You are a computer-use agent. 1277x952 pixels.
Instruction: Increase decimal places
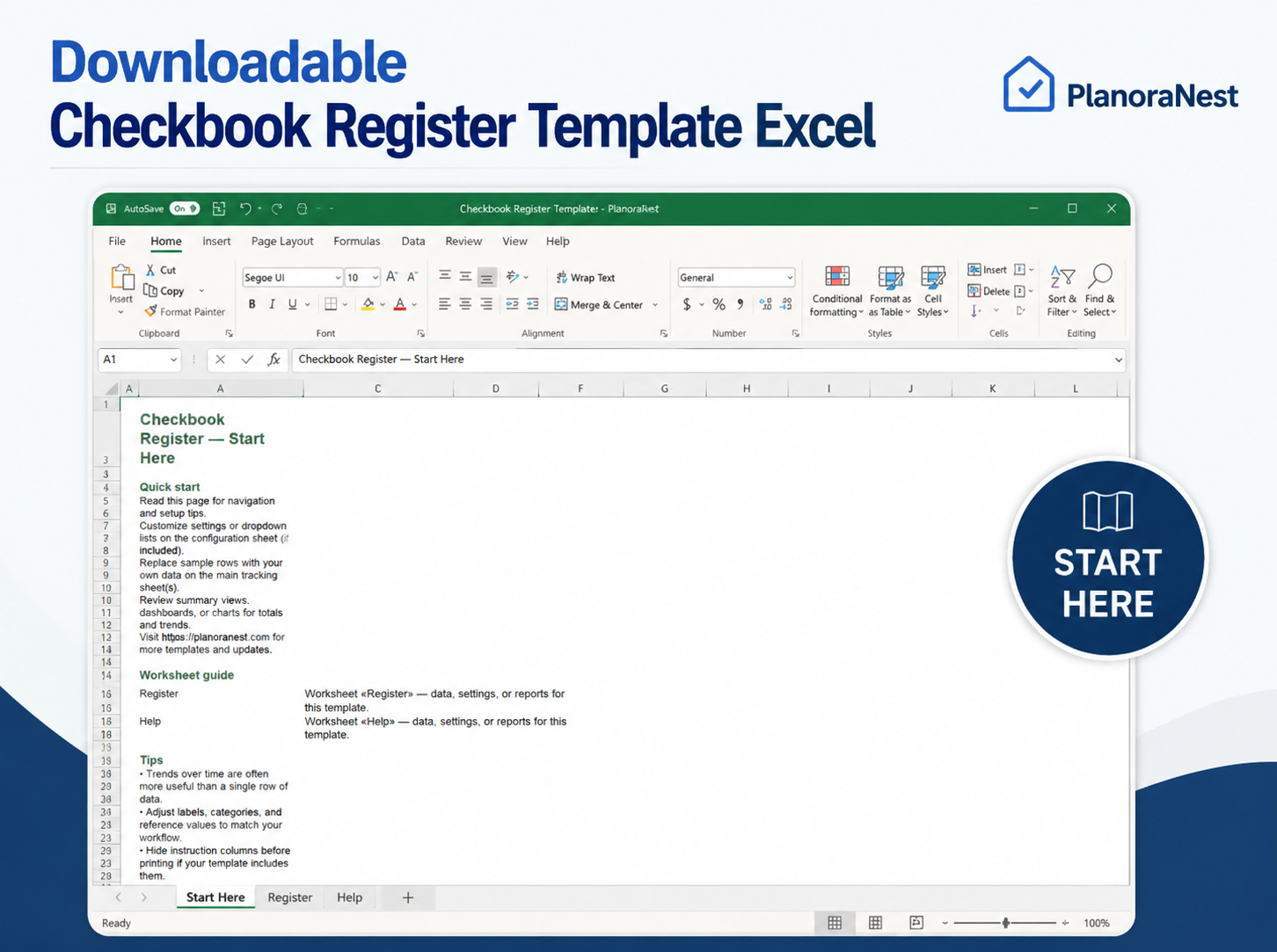(765, 304)
